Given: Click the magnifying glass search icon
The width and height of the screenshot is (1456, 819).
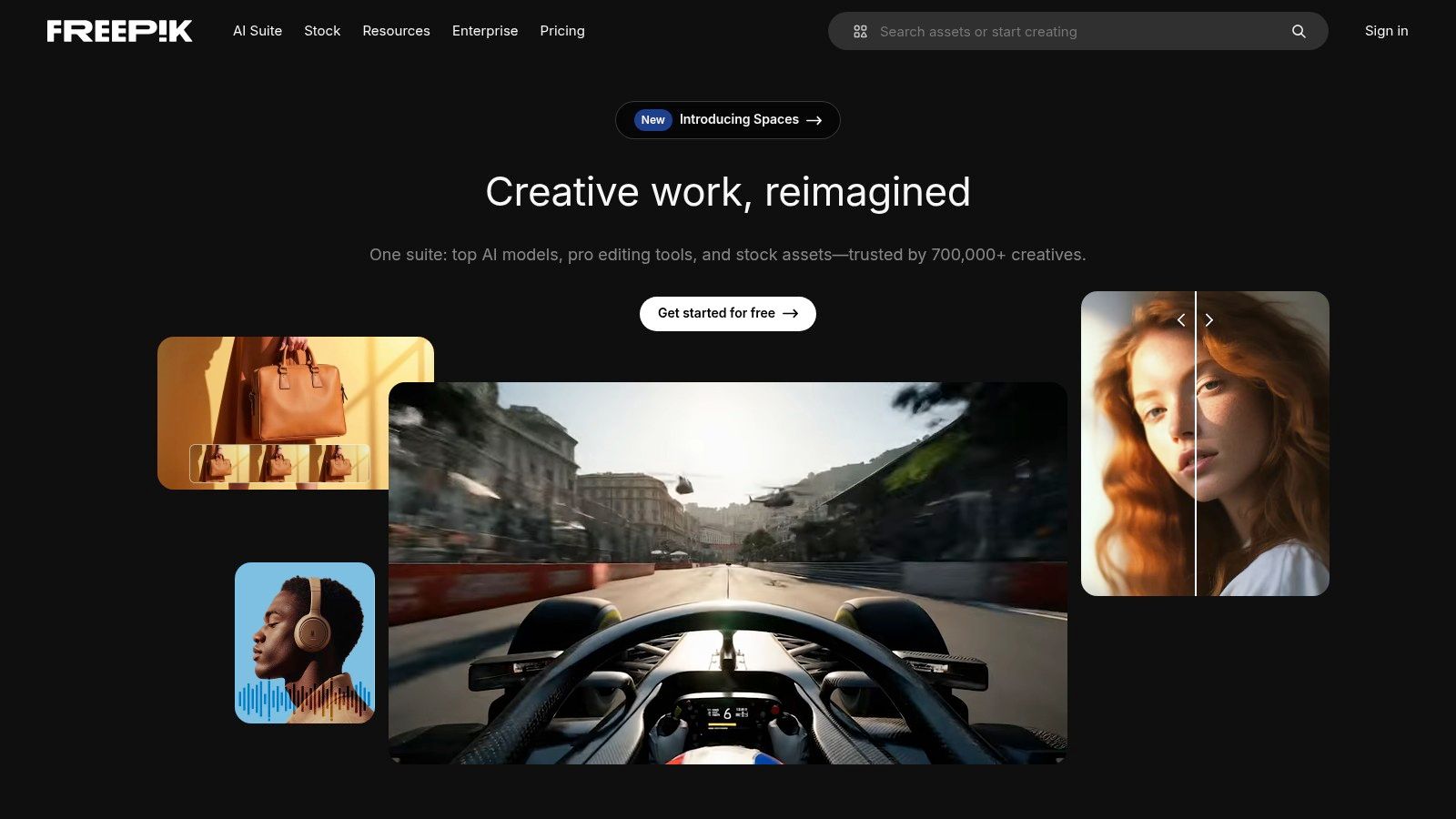Looking at the screenshot, I should 1299,32.
